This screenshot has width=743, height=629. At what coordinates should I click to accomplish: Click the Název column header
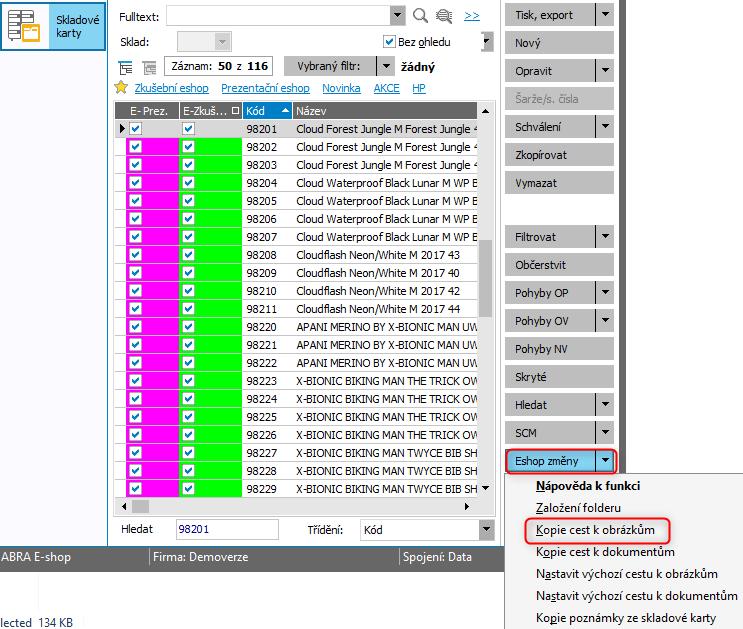tap(384, 110)
